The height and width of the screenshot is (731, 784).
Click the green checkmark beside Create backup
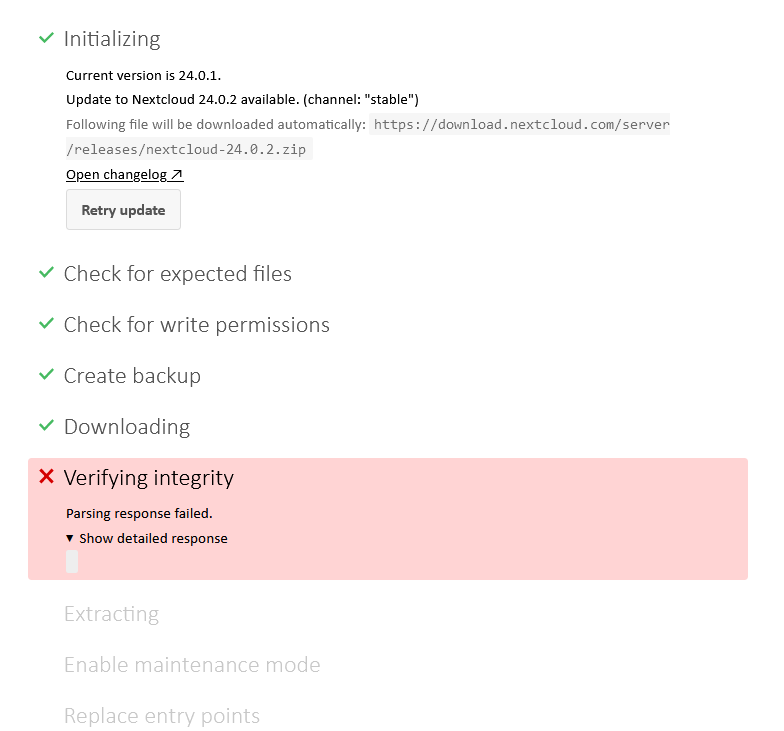coord(46,375)
